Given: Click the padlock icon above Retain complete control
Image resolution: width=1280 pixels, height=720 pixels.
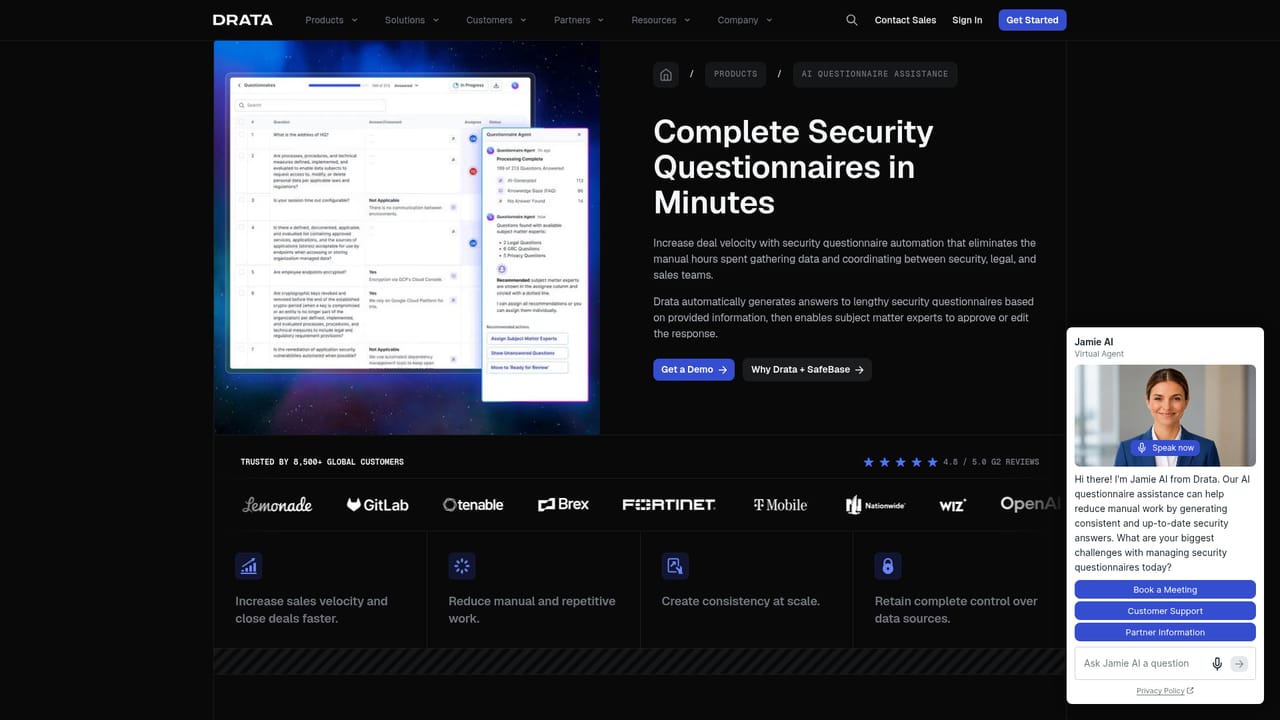Looking at the screenshot, I should pyautogui.click(x=888, y=566).
